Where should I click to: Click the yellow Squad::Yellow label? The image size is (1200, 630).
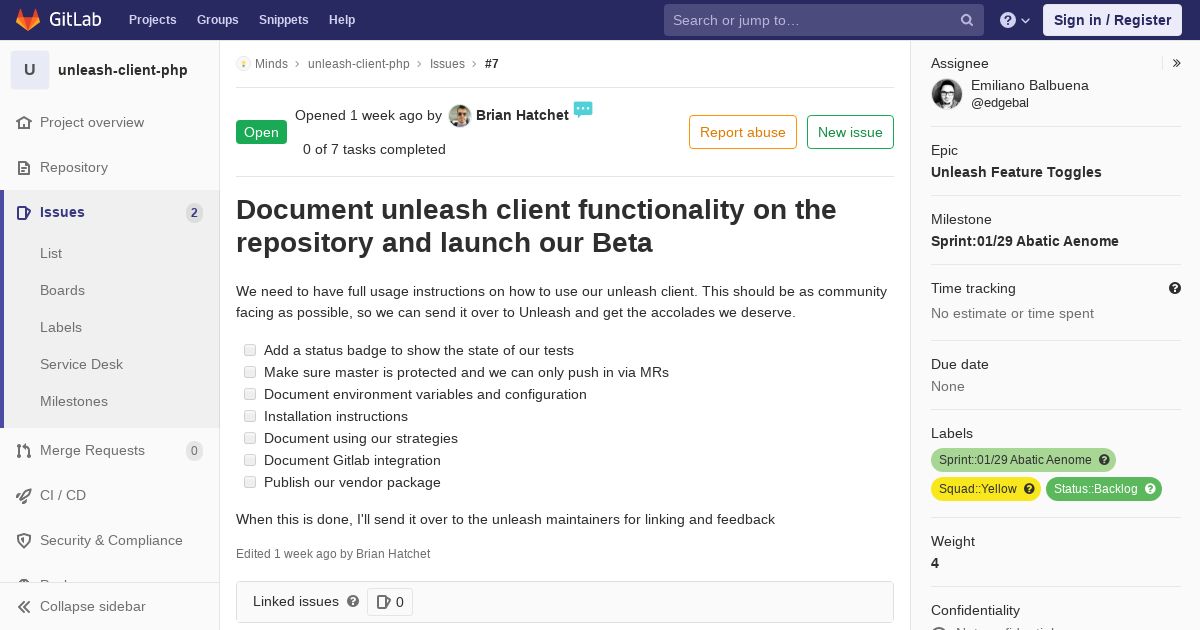[x=986, y=489]
